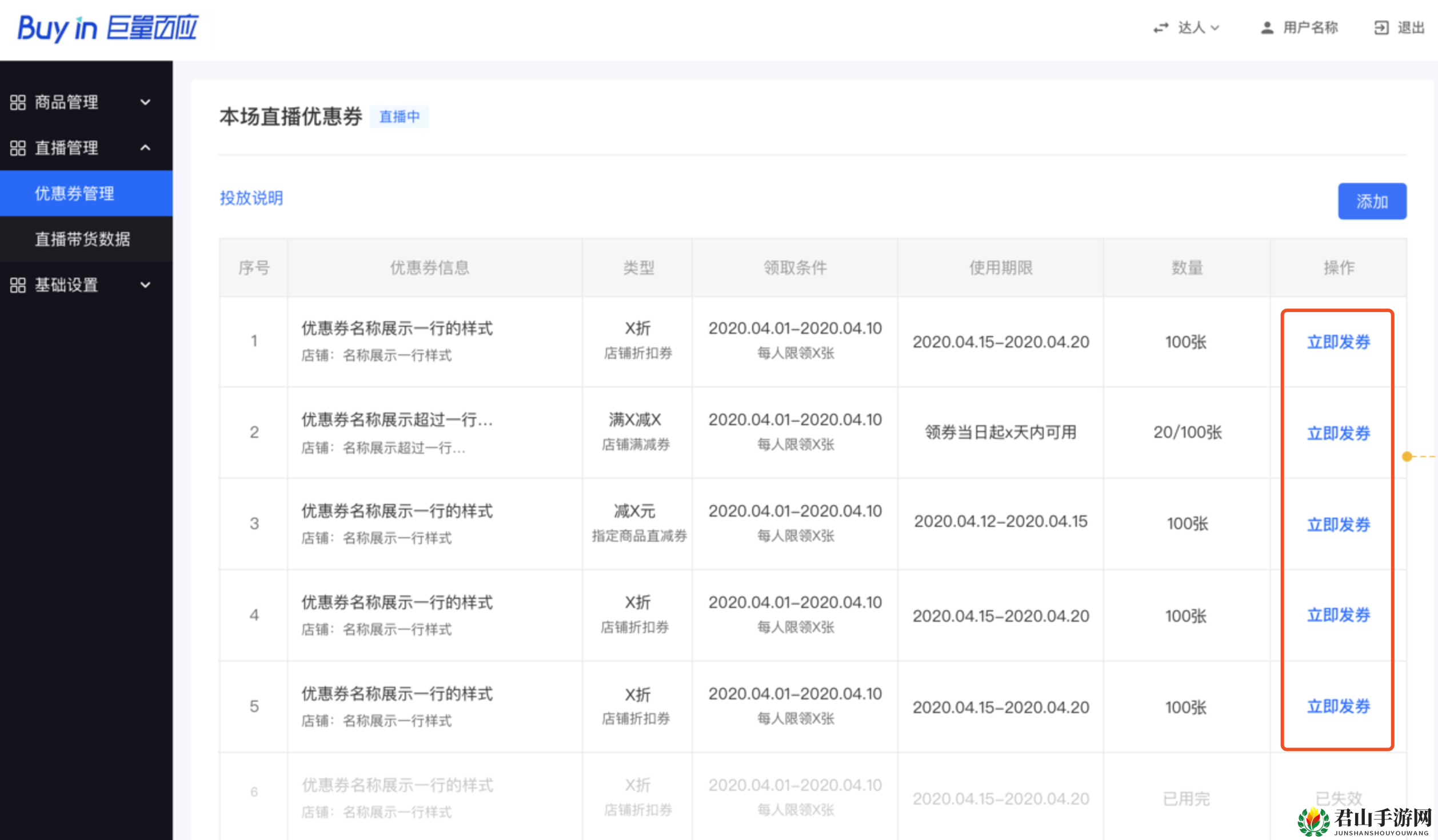Collapse the 直播管理 chevron
Viewport: 1438px width, 840px height.
(x=146, y=148)
